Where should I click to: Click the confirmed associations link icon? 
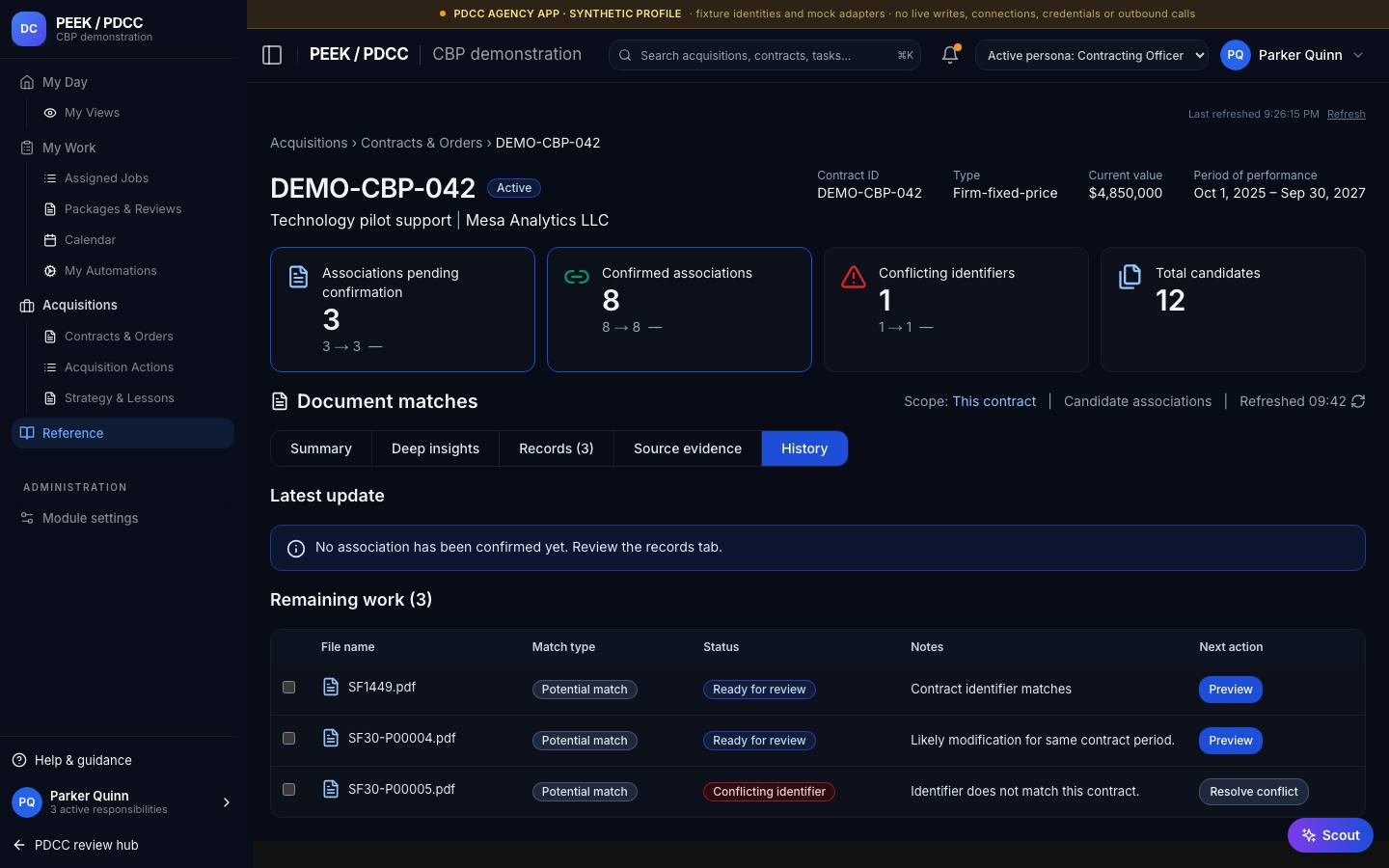576,277
